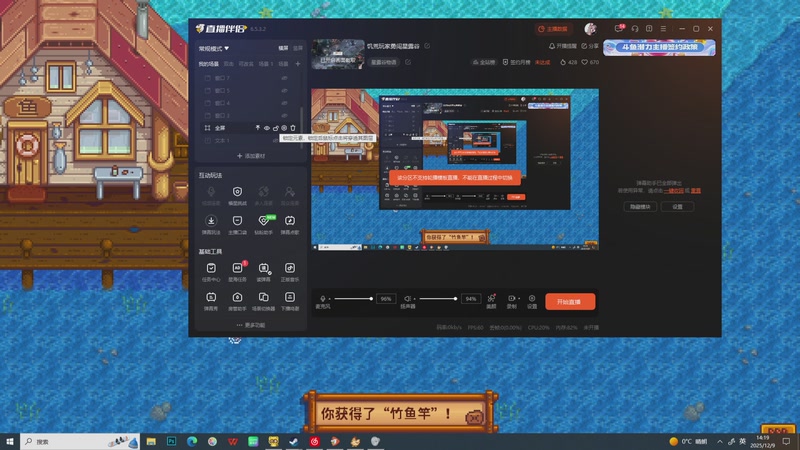
Task: Adjust the microphone volume slider
Action: click(353, 298)
